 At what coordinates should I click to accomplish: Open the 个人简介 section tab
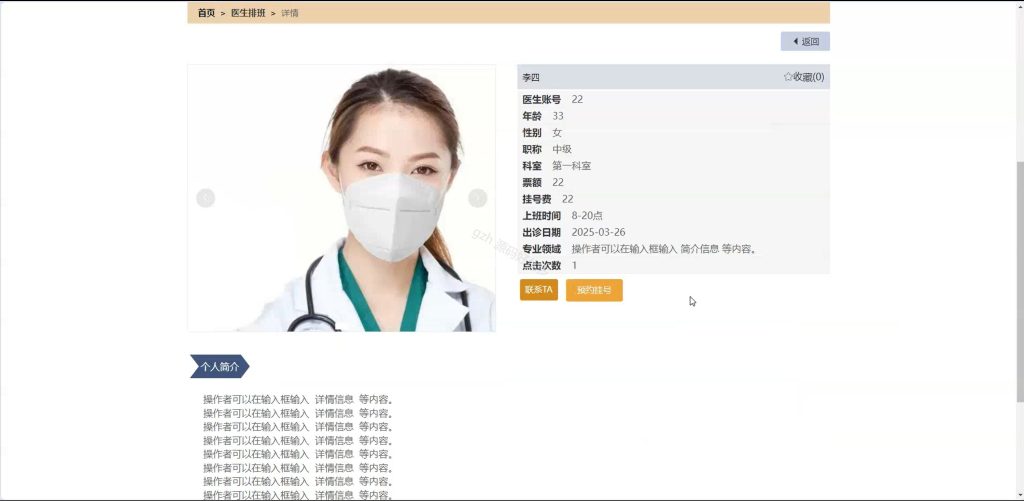(219, 366)
